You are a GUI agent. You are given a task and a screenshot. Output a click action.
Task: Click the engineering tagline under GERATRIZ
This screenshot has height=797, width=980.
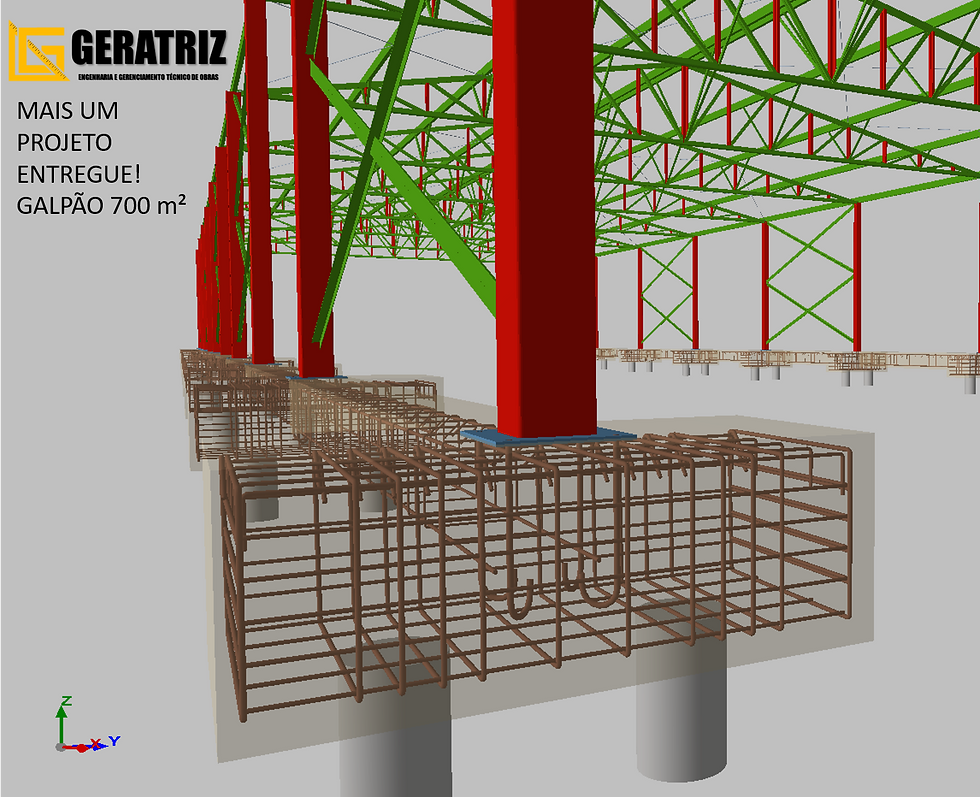click(x=148, y=77)
